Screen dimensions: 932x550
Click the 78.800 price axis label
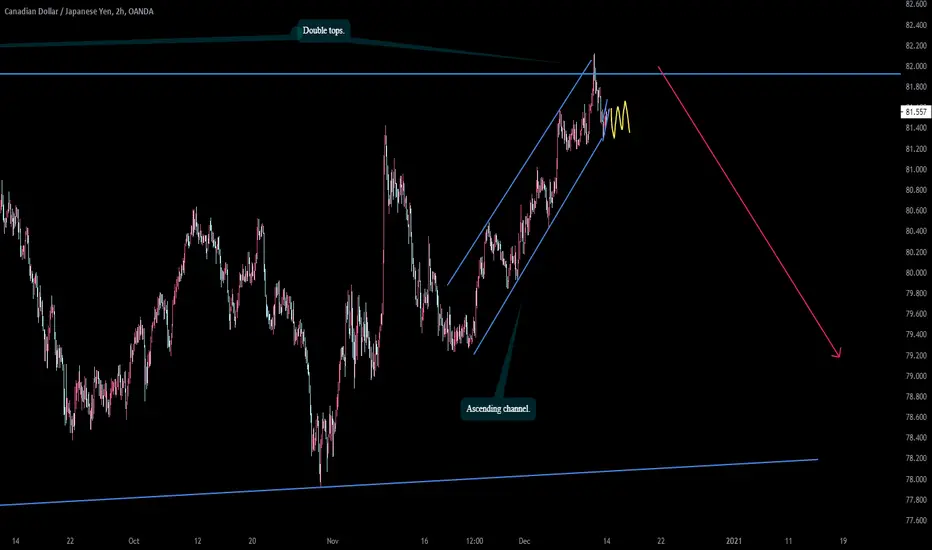click(916, 397)
